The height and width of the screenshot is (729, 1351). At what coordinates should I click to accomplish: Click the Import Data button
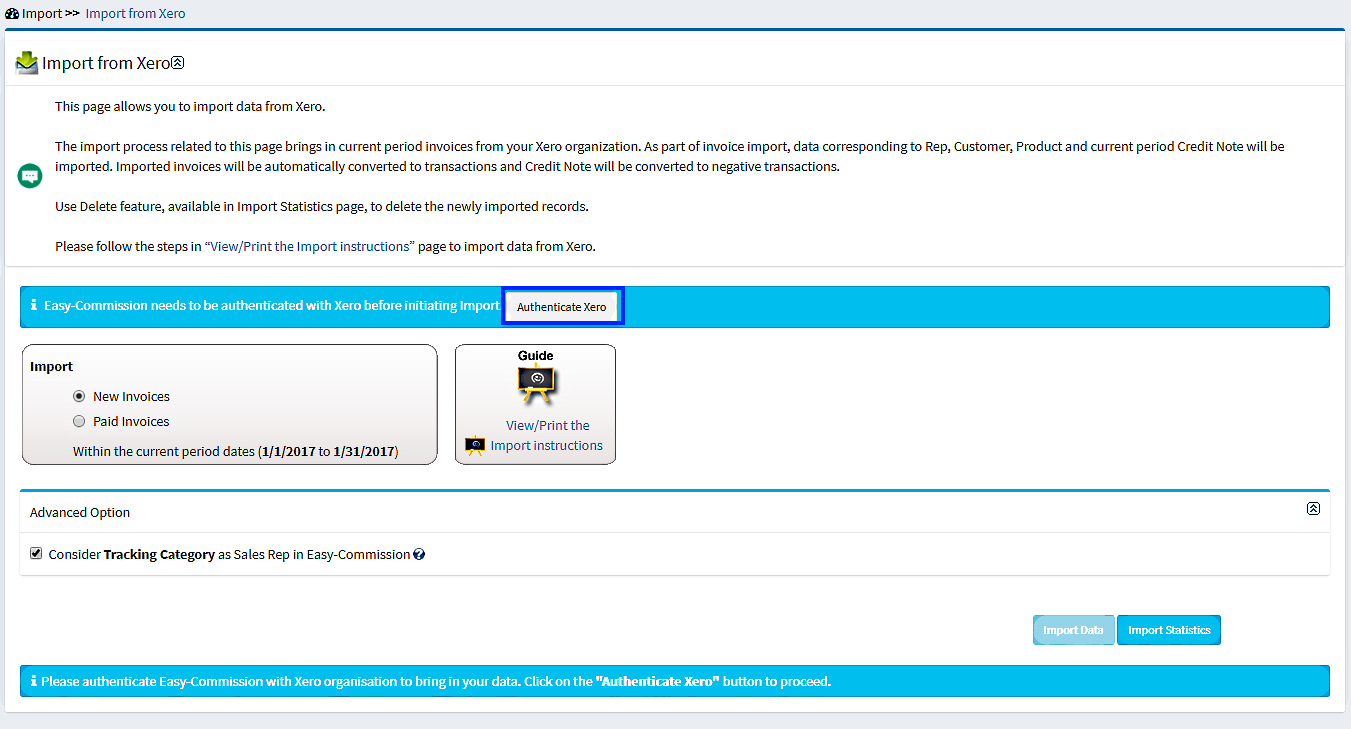[1073, 630]
